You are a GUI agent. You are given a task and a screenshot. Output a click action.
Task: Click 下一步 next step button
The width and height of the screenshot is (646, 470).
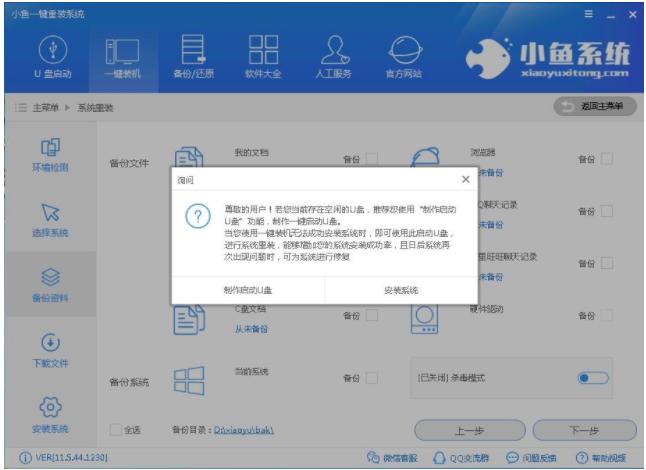pos(585,430)
